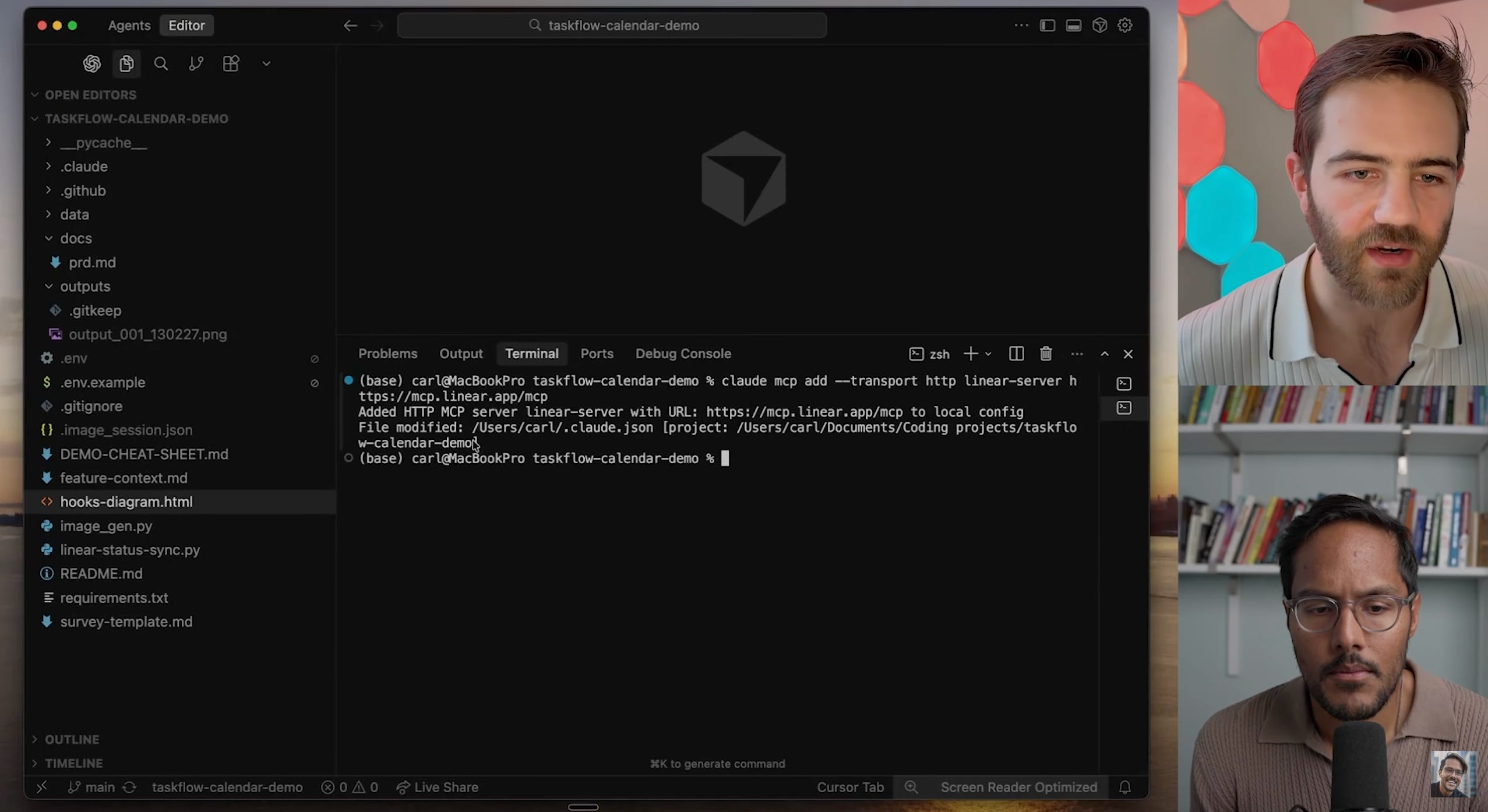Collapse the docs folder
This screenshot has width=1488, height=812.
(x=76, y=238)
